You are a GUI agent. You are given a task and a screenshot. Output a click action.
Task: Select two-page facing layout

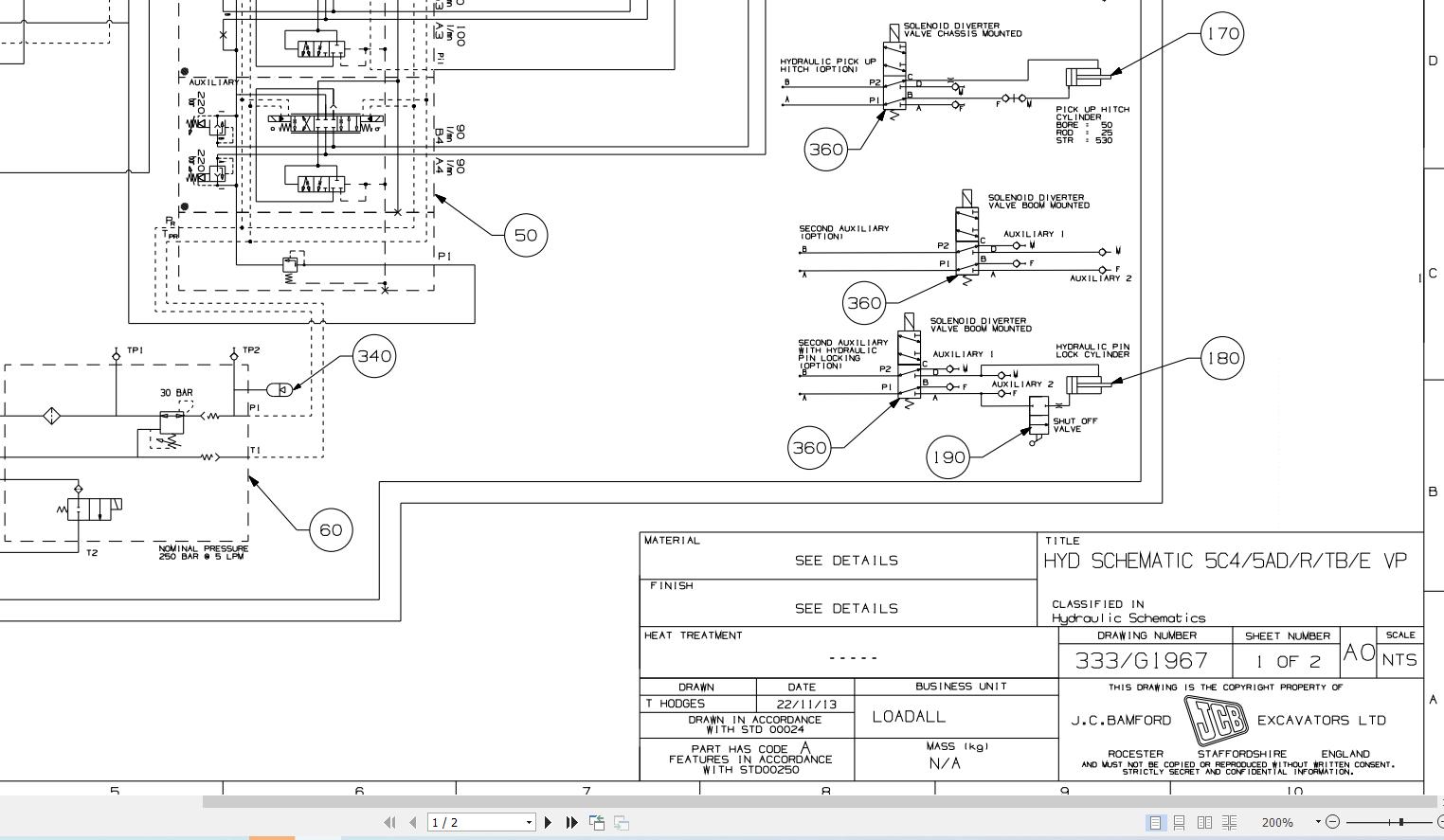1204,822
